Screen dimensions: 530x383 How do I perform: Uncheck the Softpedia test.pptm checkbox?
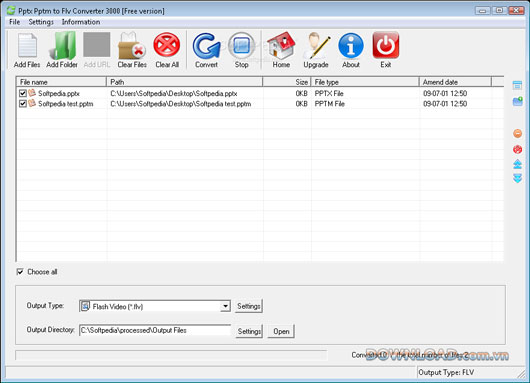click(x=23, y=103)
